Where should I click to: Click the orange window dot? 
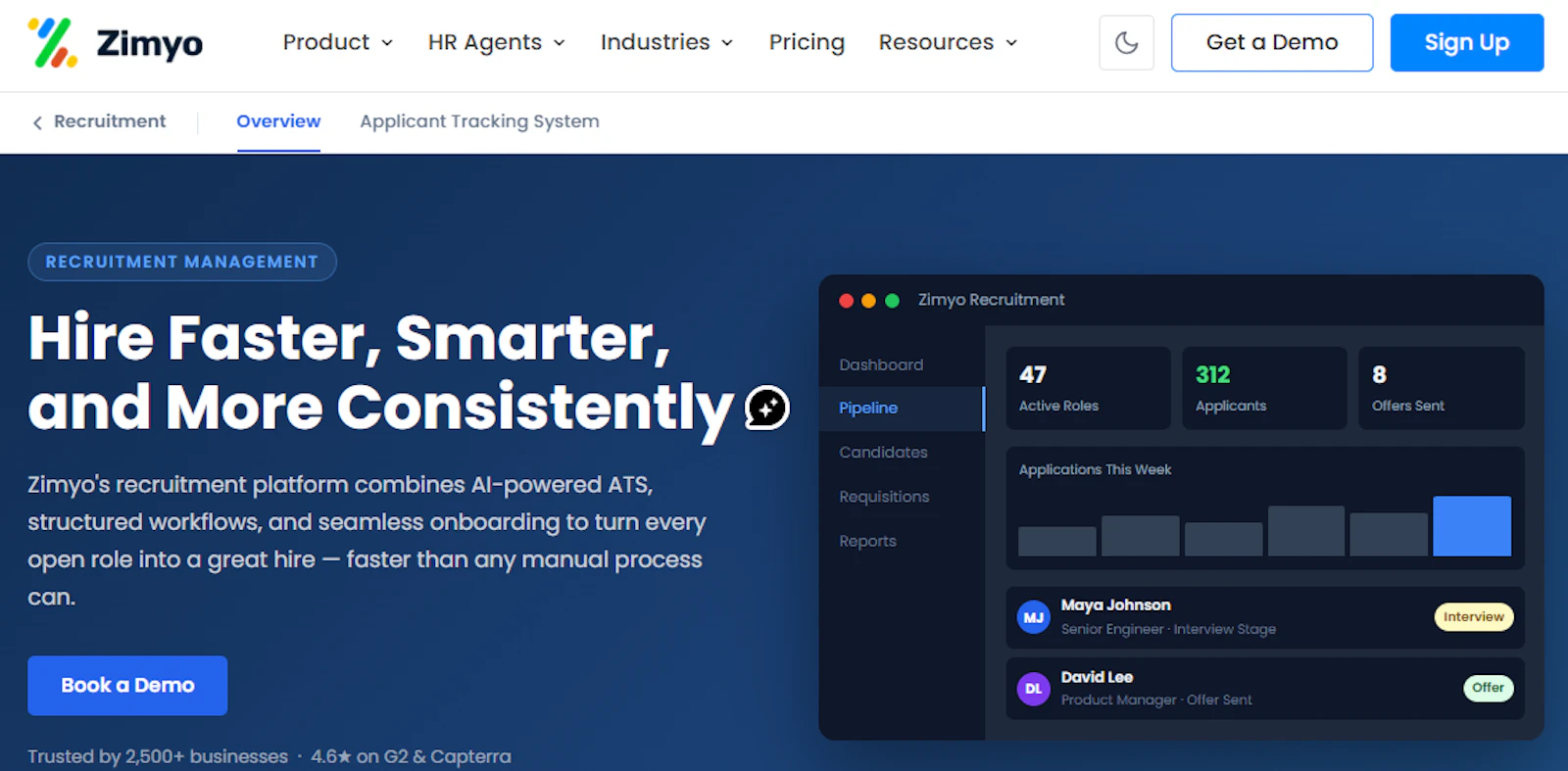point(868,301)
